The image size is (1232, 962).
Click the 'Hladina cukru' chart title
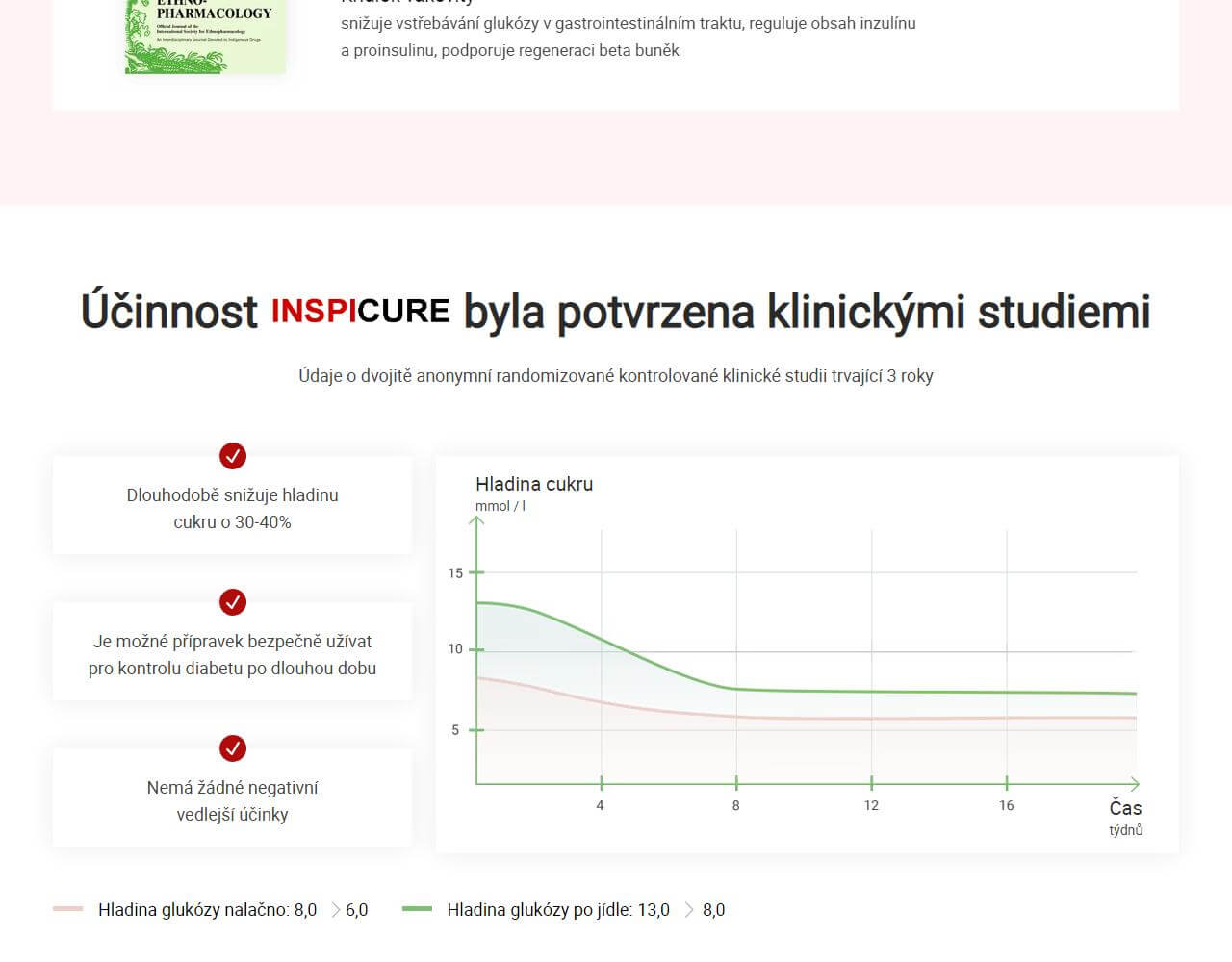(x=534, y=484)
